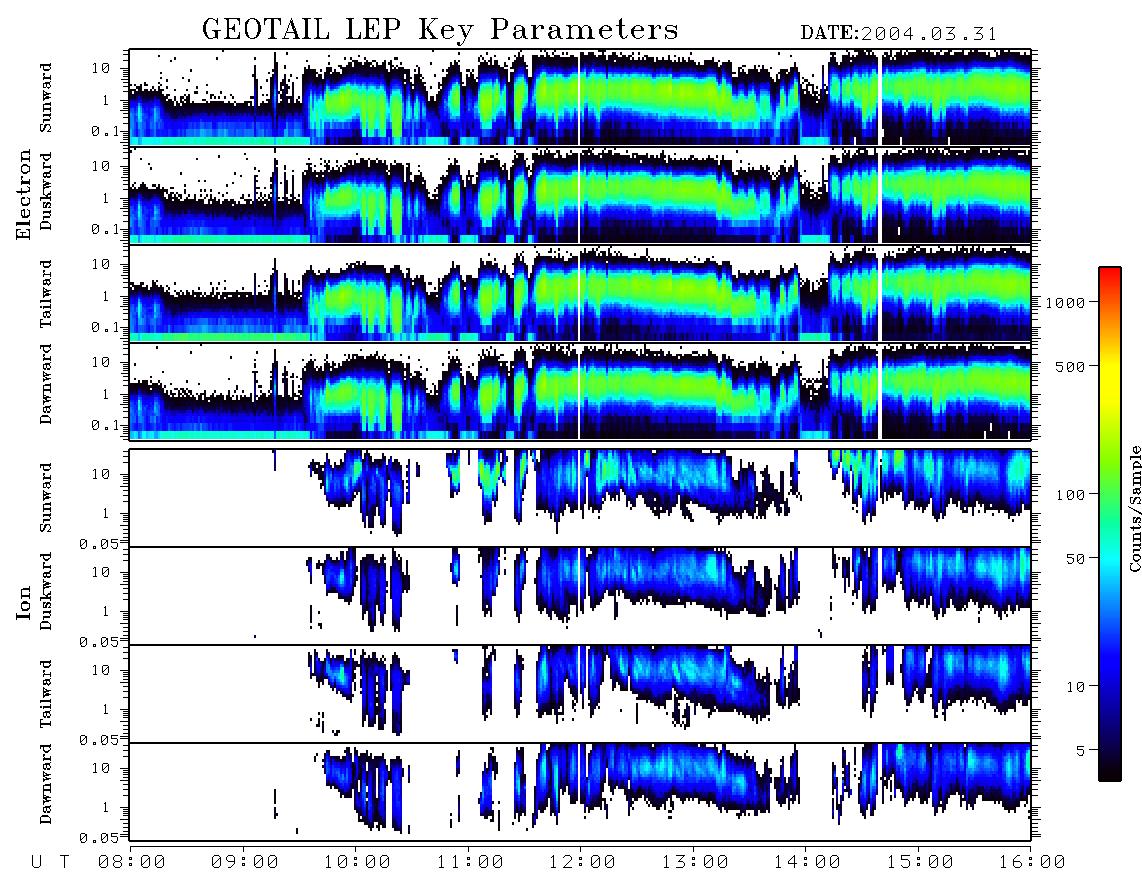The width and height of the screenshot is (1142, 880).
Task: Click the 0.05 tick of Ion Sunward axis
Action: pos(99,543)
